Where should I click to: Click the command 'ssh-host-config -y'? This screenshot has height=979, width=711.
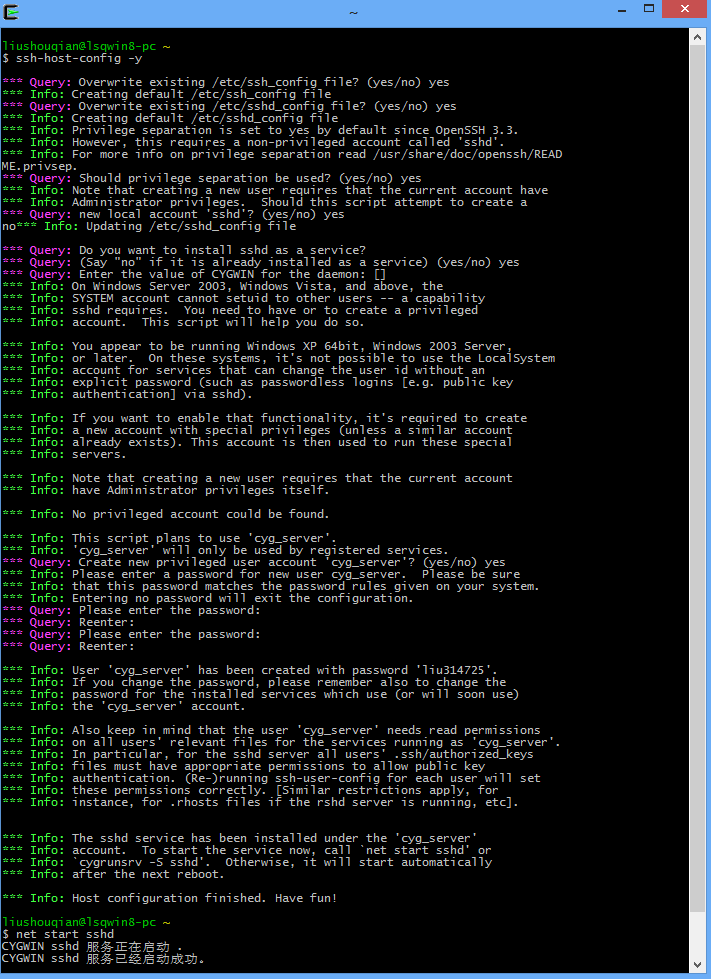pos(79,58)
